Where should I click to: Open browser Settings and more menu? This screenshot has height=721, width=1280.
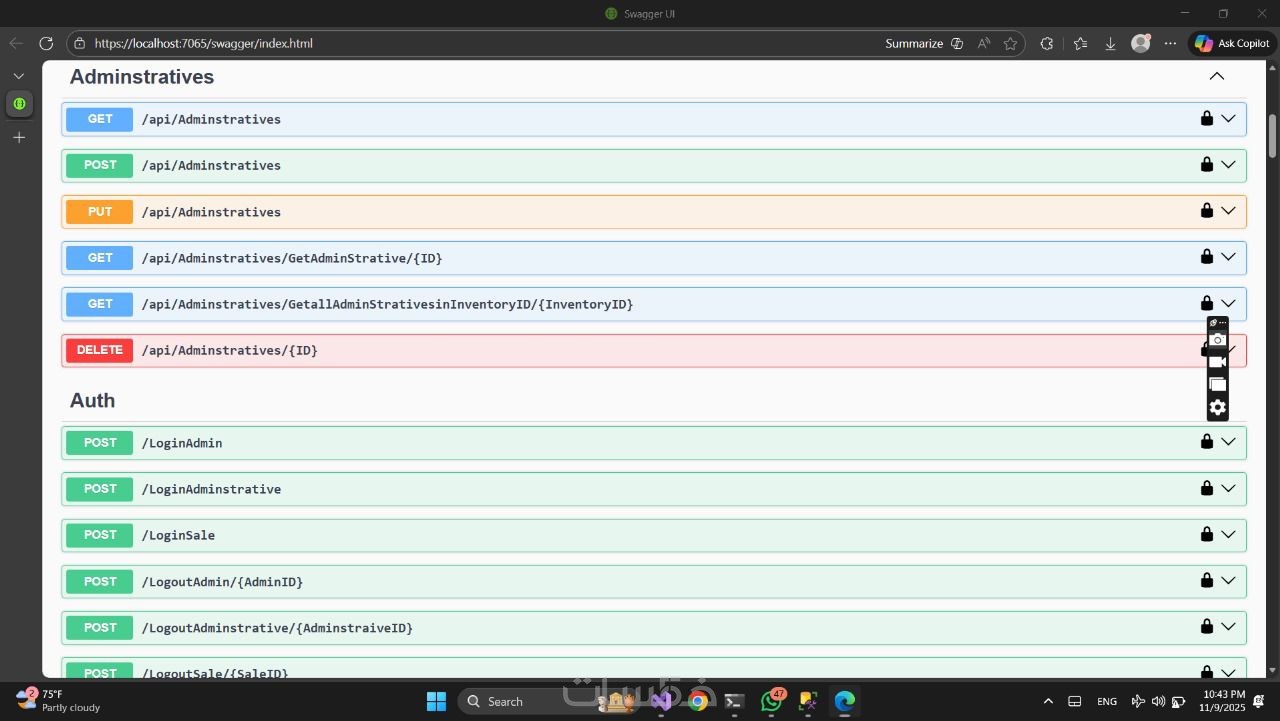pos(1171,43)
